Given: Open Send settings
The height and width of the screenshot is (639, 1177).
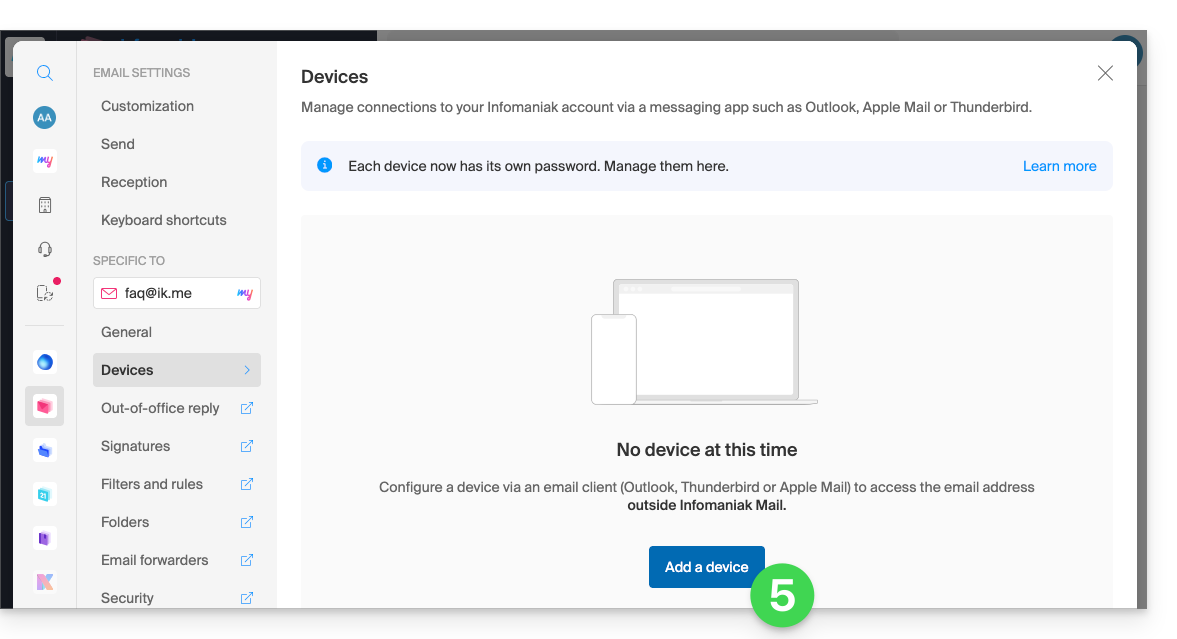Looking at the screenshot, I should click(118, 144).
